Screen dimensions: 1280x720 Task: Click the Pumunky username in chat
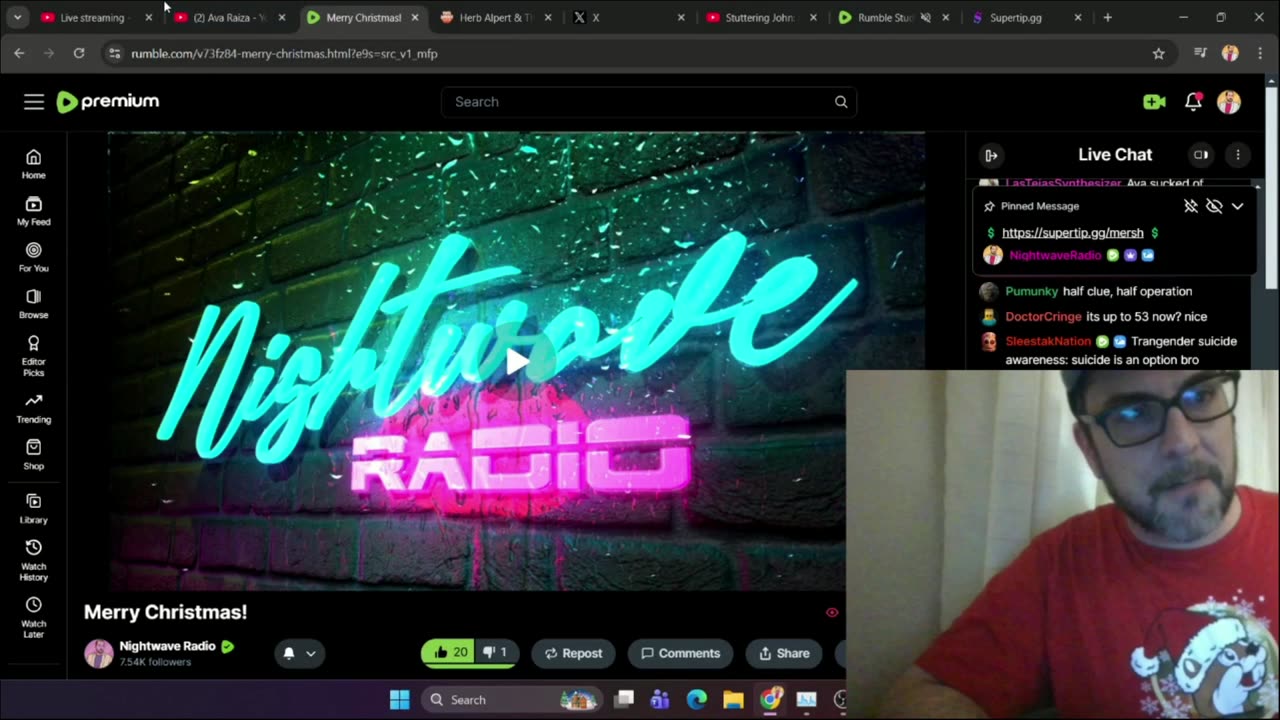[1032, 292]
